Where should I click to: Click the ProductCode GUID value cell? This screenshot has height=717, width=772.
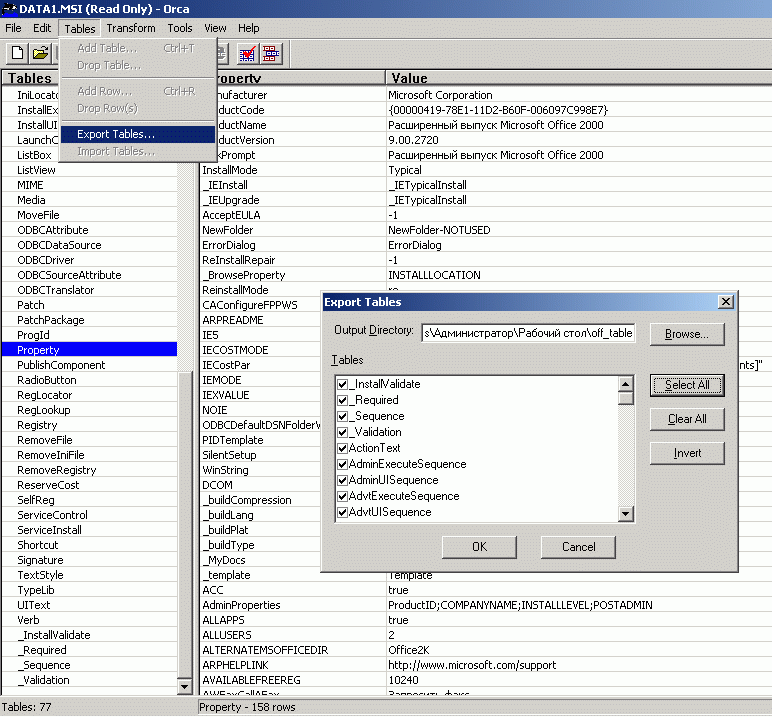(579, 110)
